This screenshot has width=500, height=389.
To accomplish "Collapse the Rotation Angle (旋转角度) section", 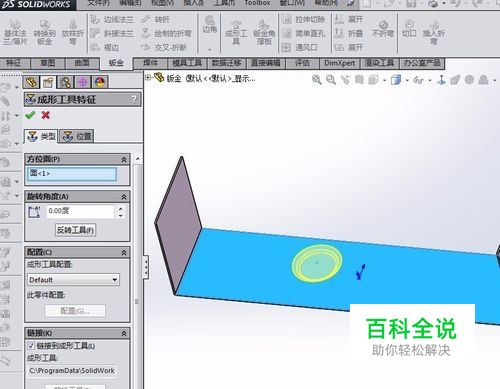I will (124, 197).
